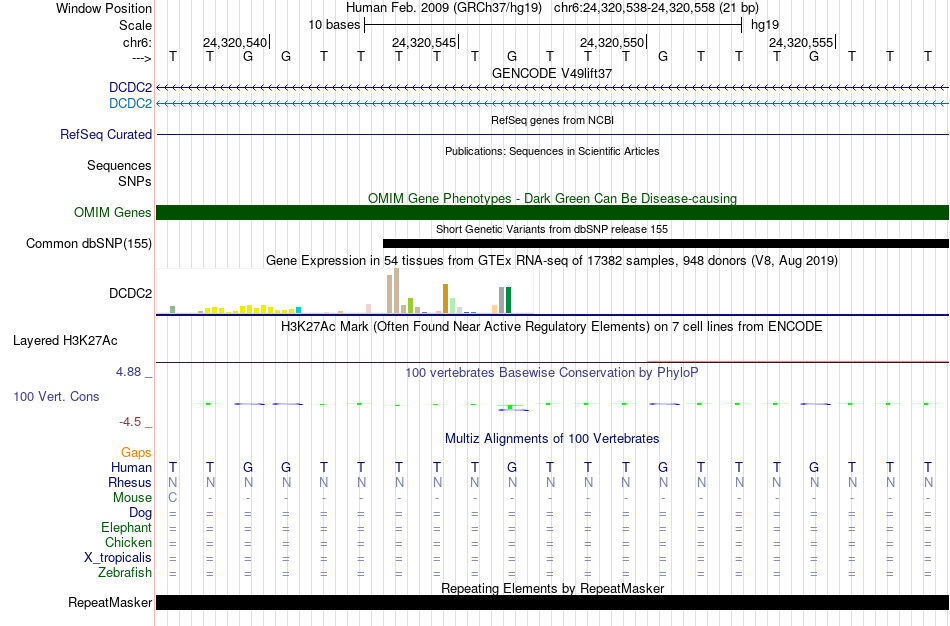The image size is (950, 626).
Task: Click the chr6:24,320,538-24,320,558 (21 bp) coordinates
Action: pyautogui.click(x=656, y=8)
